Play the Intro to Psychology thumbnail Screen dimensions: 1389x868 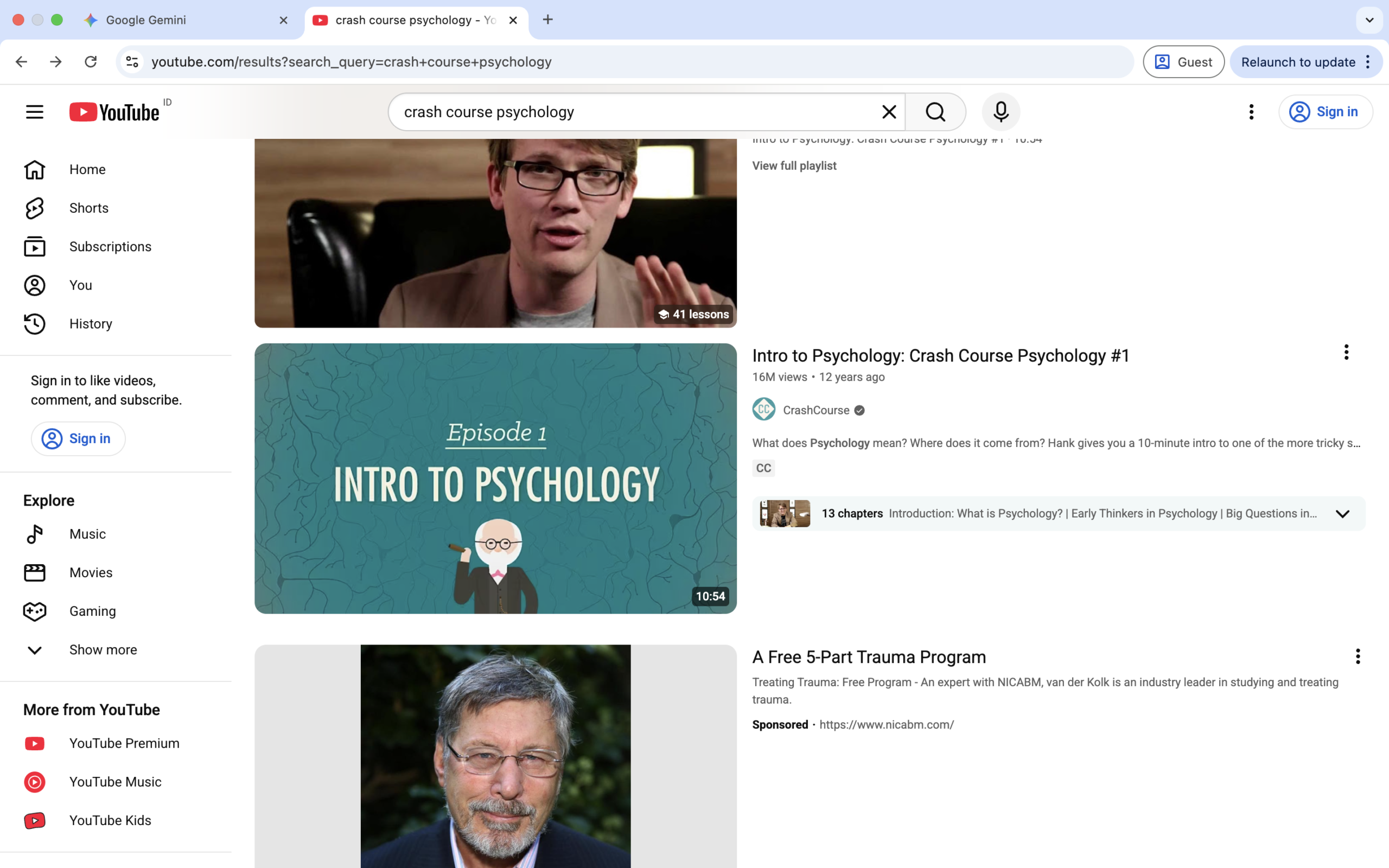tap(495, 478)
